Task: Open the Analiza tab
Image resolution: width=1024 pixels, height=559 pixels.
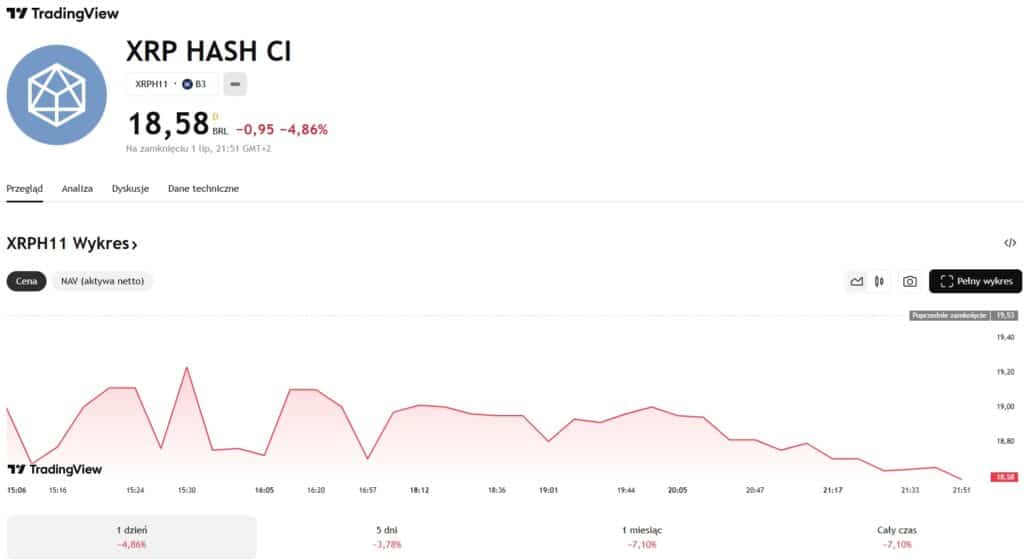Action: [x=77, y=188]
